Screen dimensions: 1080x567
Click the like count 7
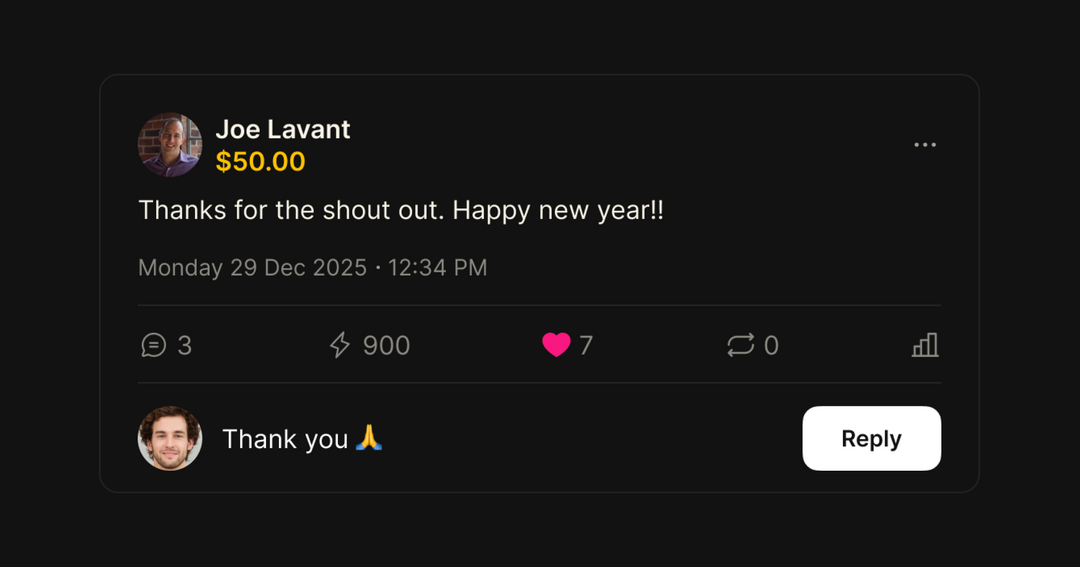pos(586,346)
